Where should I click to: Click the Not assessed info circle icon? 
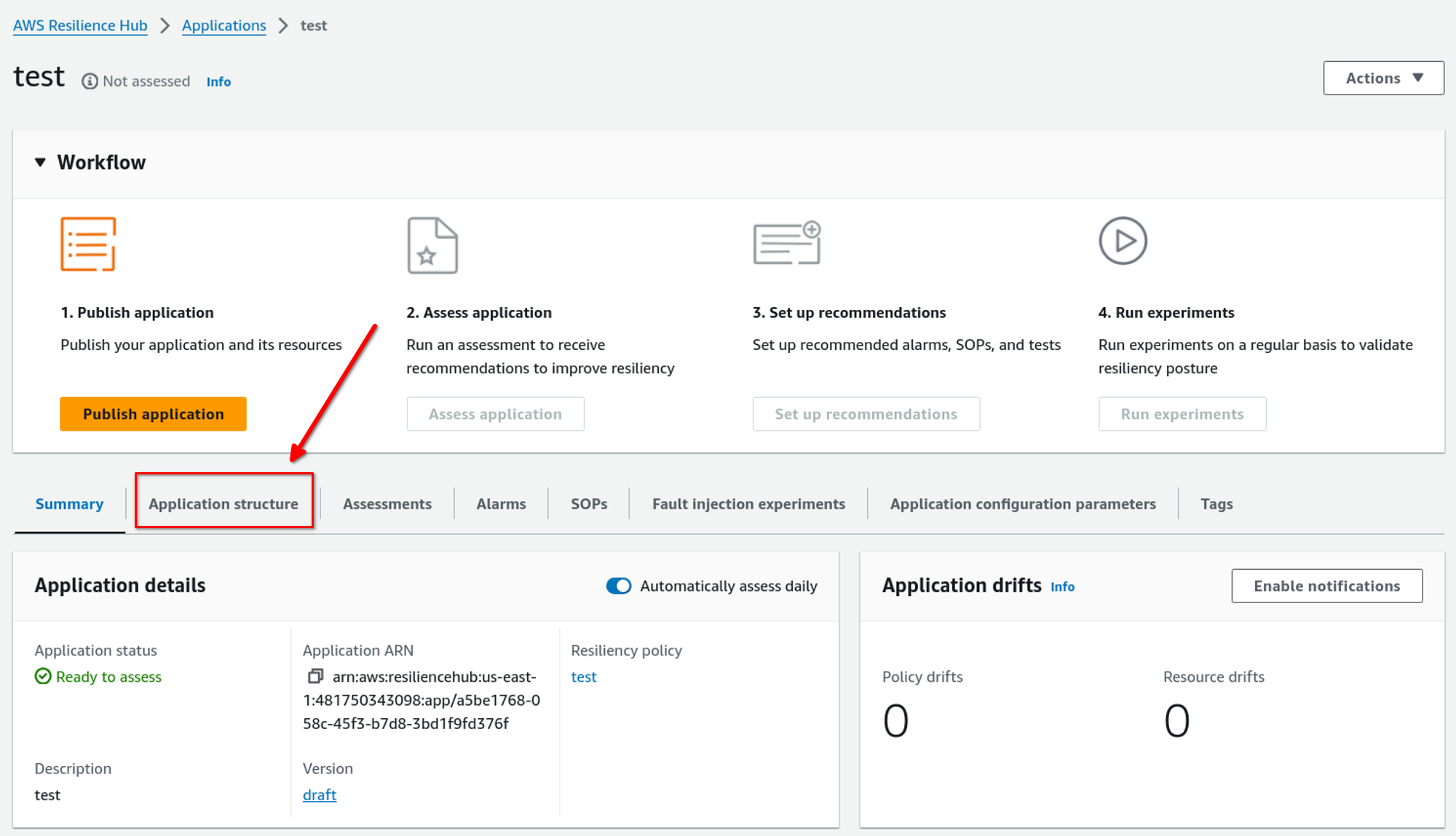(x=90, y=81)
